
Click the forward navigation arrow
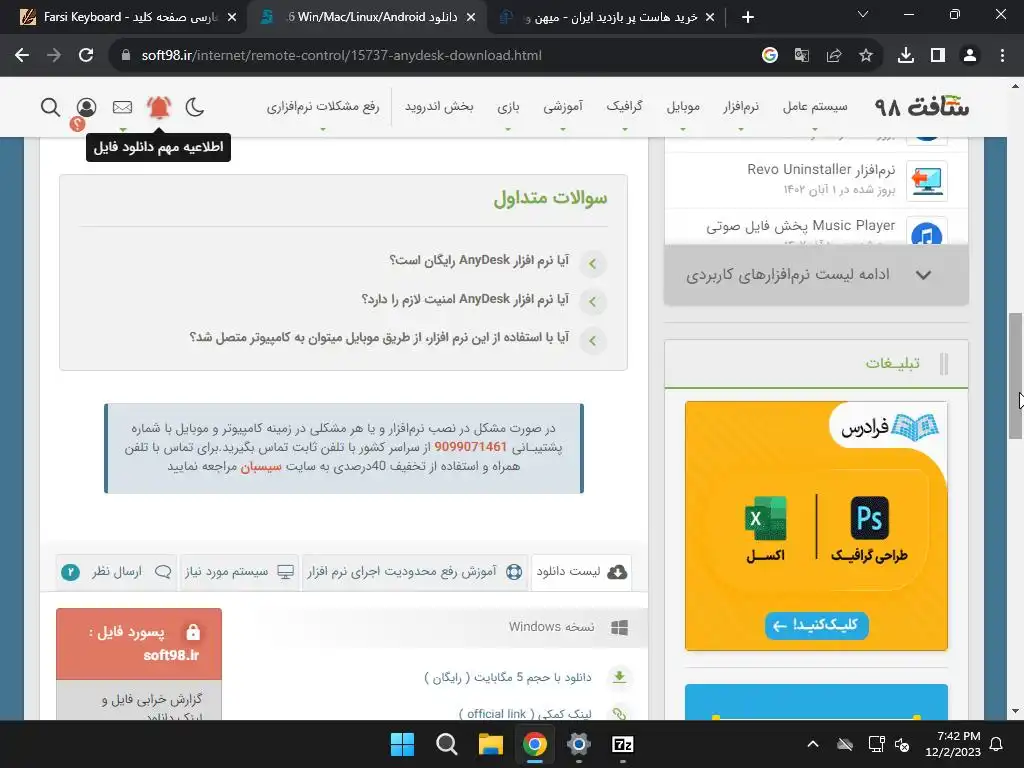pyautogui.click(x=54, y=56)
